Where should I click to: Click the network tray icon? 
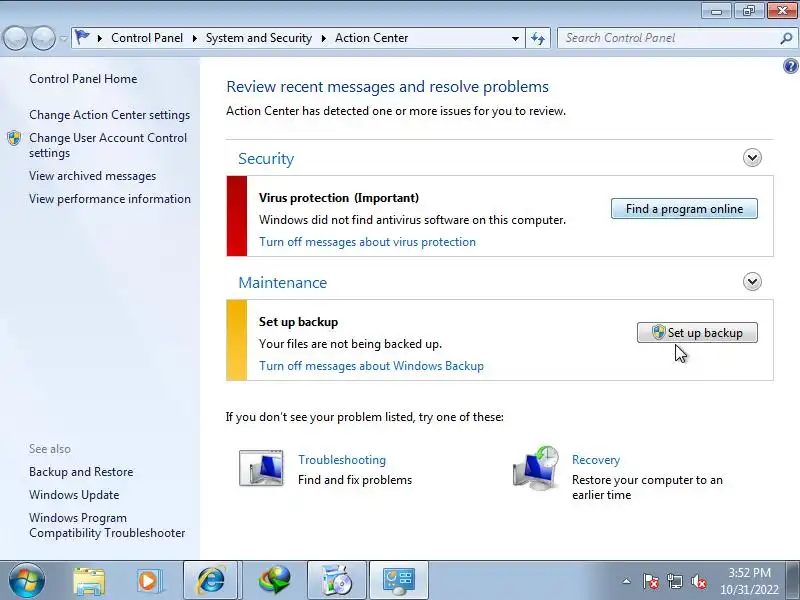point(674,581)
